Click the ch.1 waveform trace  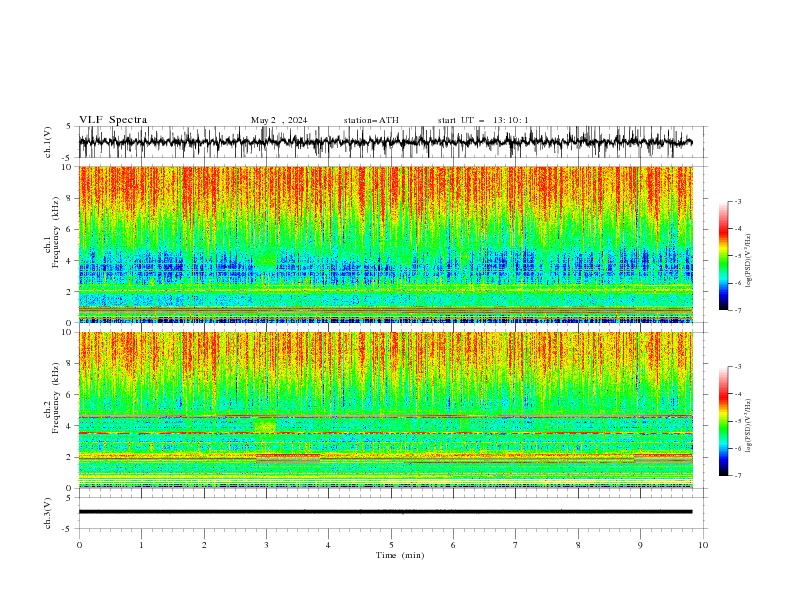[x=385, y=142]
